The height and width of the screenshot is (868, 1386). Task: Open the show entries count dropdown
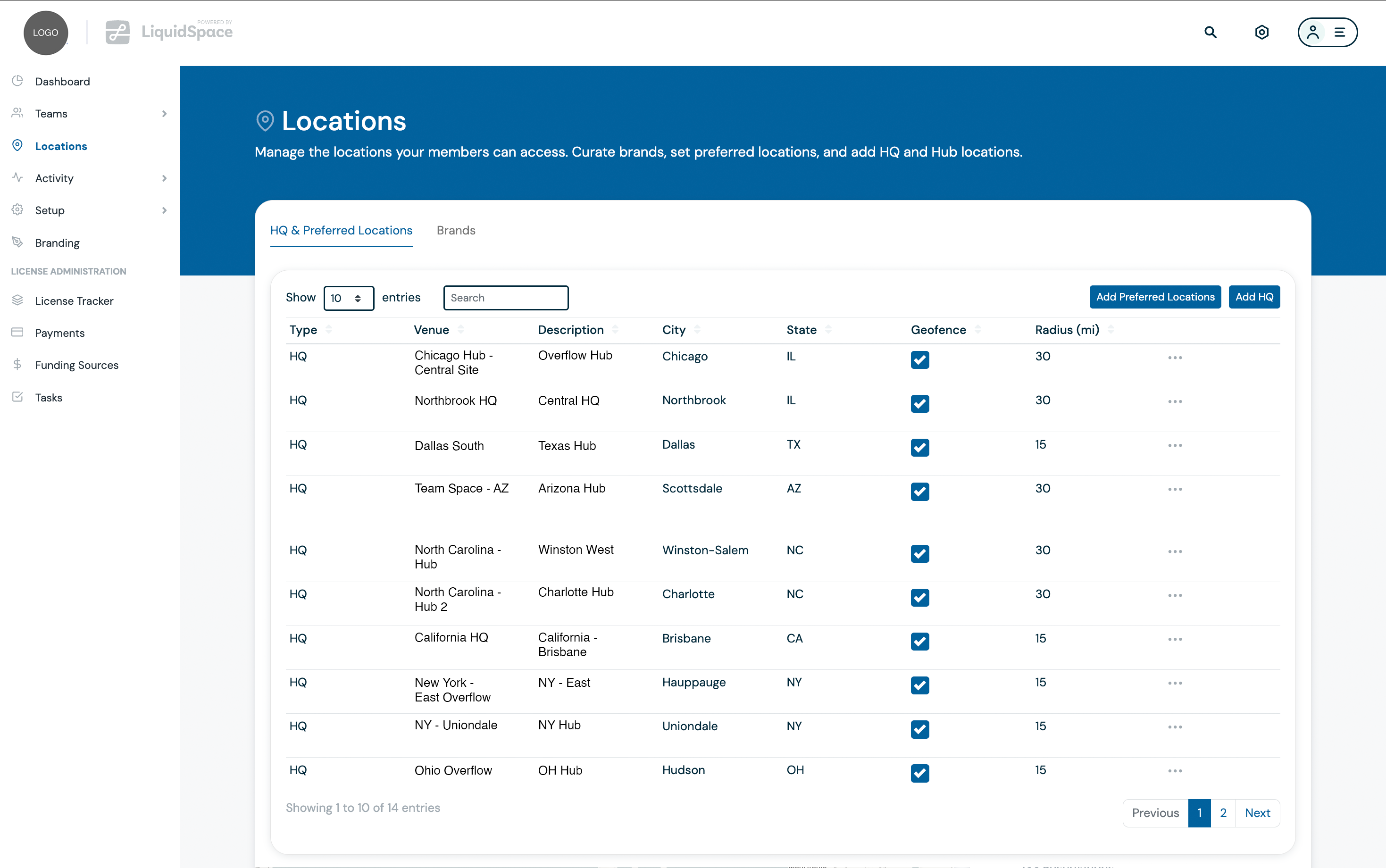348,298
